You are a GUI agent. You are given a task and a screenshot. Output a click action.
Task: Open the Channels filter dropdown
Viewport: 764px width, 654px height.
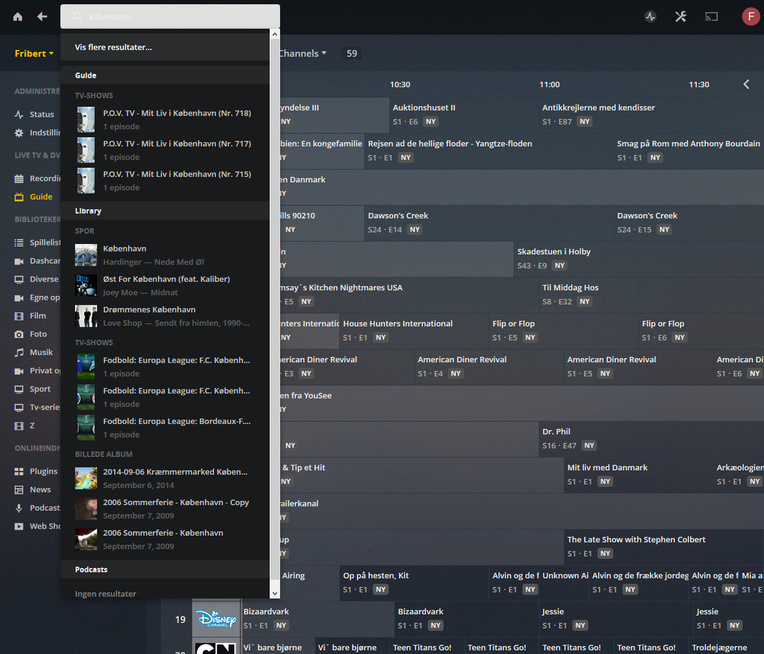pos(302,54)
